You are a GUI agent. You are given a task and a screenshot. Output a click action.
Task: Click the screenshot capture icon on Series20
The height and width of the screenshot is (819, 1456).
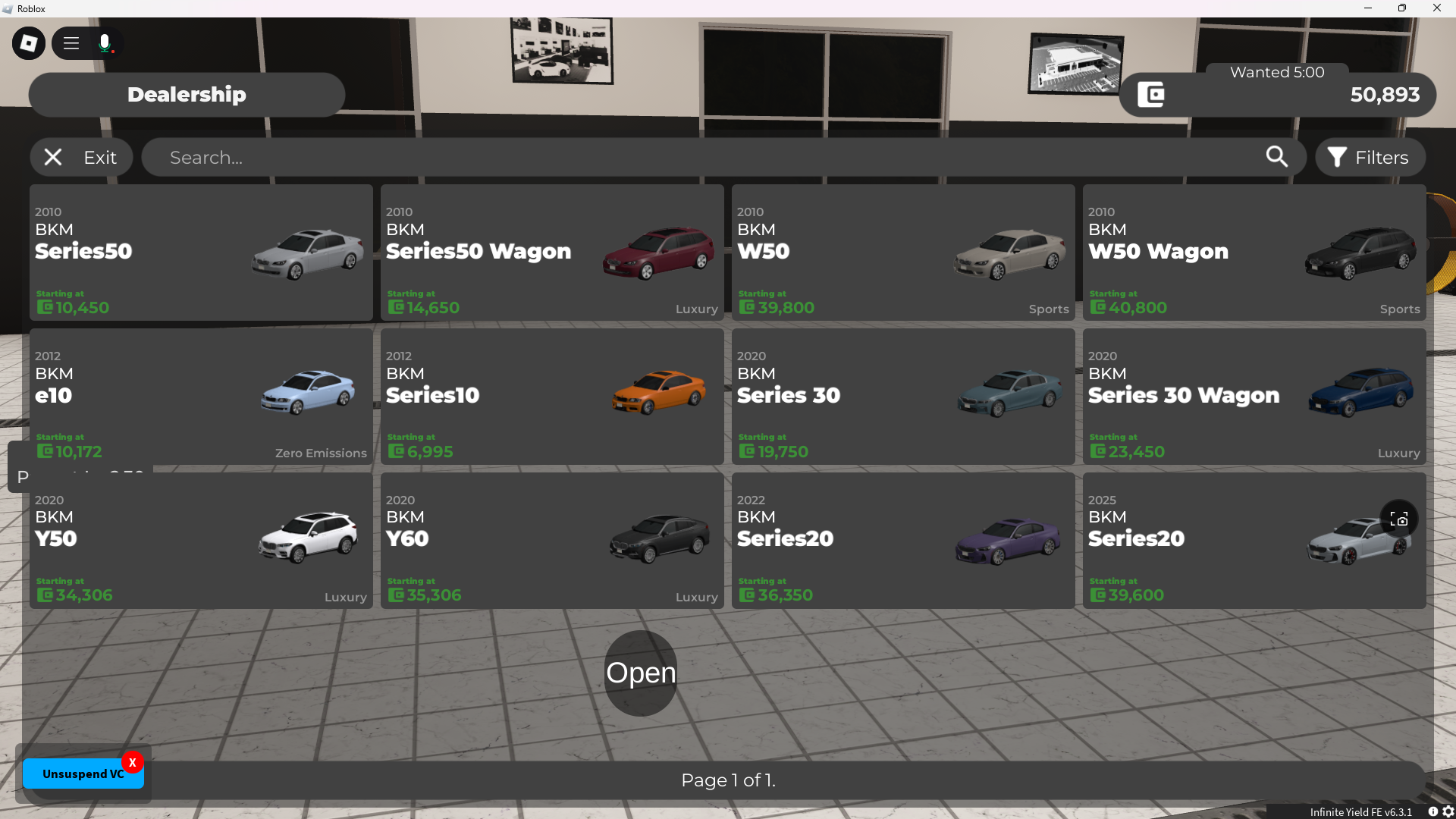[1398, 519]
